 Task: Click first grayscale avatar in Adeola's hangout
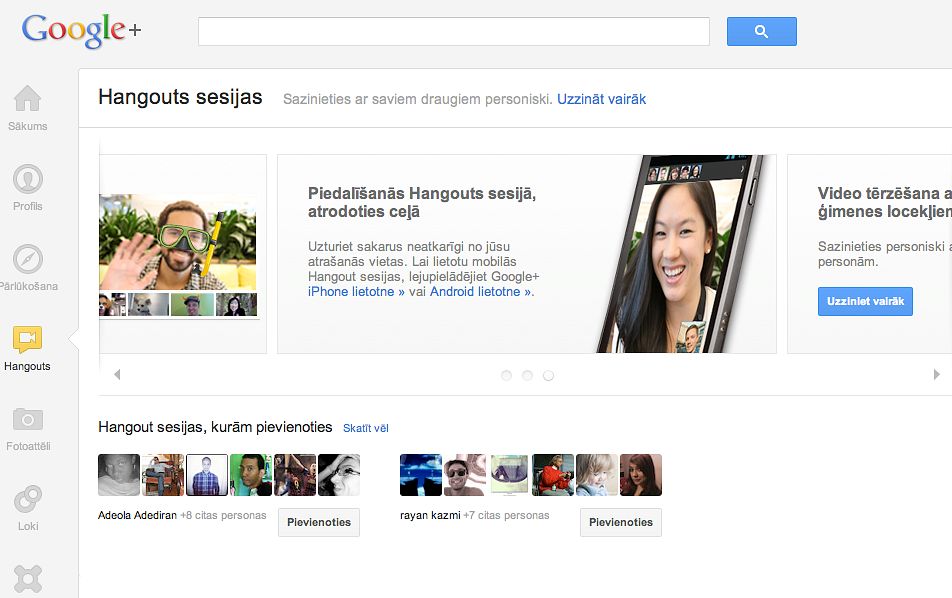[x=119, y=475]
